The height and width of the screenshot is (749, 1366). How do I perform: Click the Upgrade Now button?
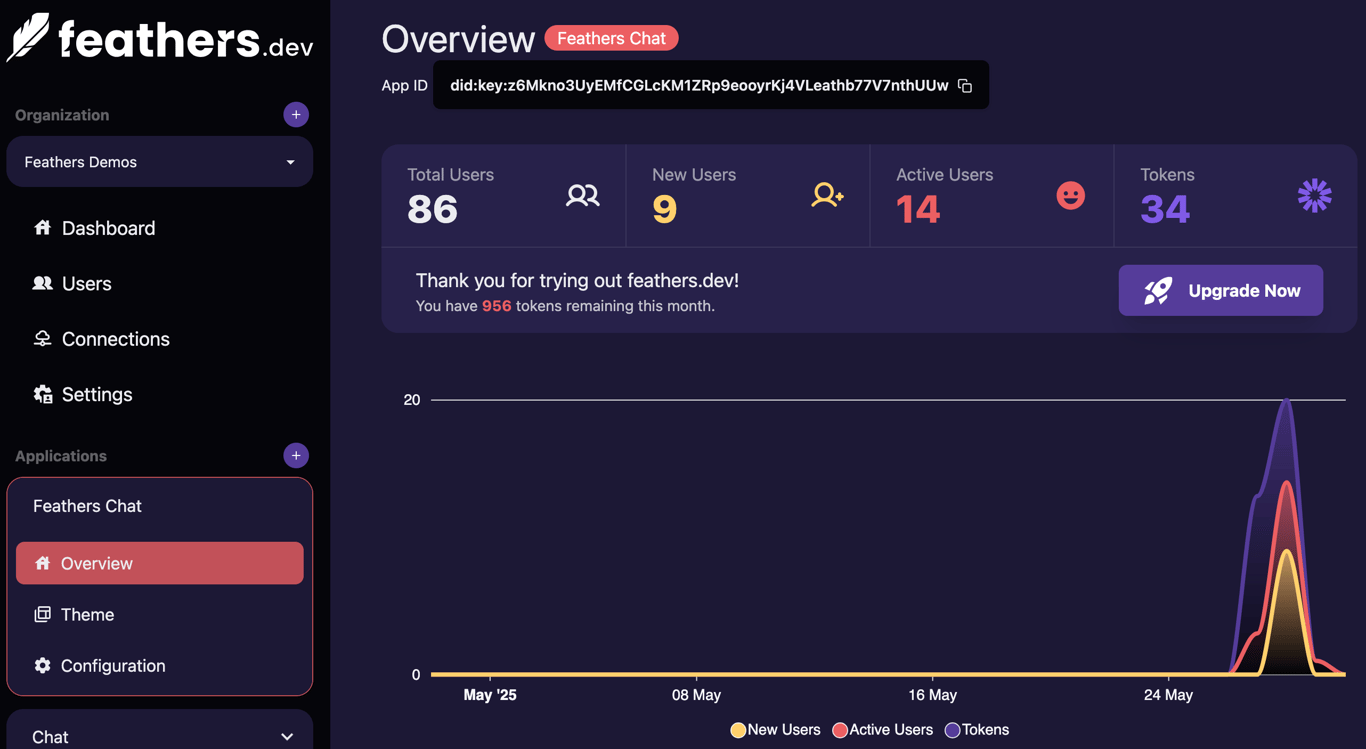(x=1221, y=290)
